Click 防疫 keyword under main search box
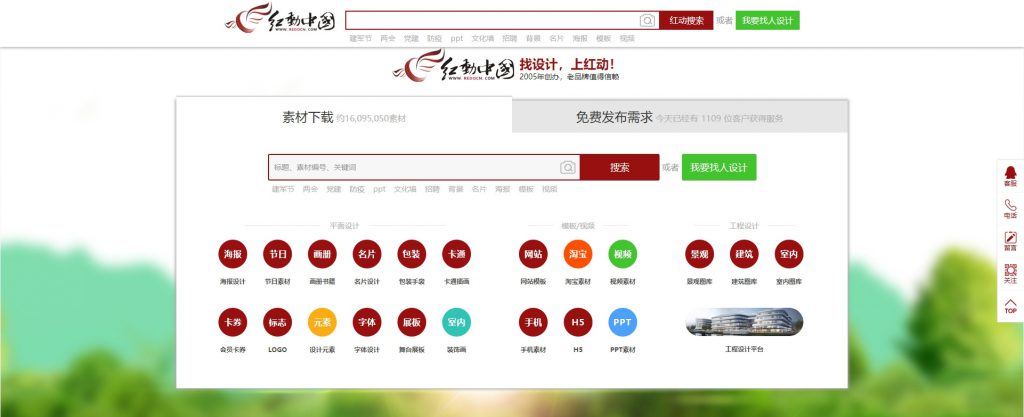This screenshot has width=1024, height=417. tap(357, 189)
